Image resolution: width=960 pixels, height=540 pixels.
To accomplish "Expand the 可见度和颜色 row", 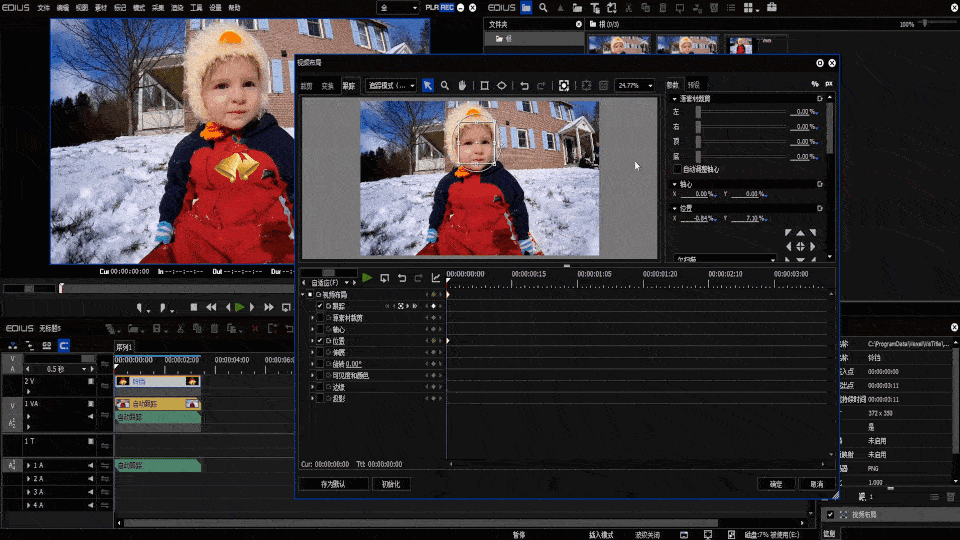I will [312, 376].
